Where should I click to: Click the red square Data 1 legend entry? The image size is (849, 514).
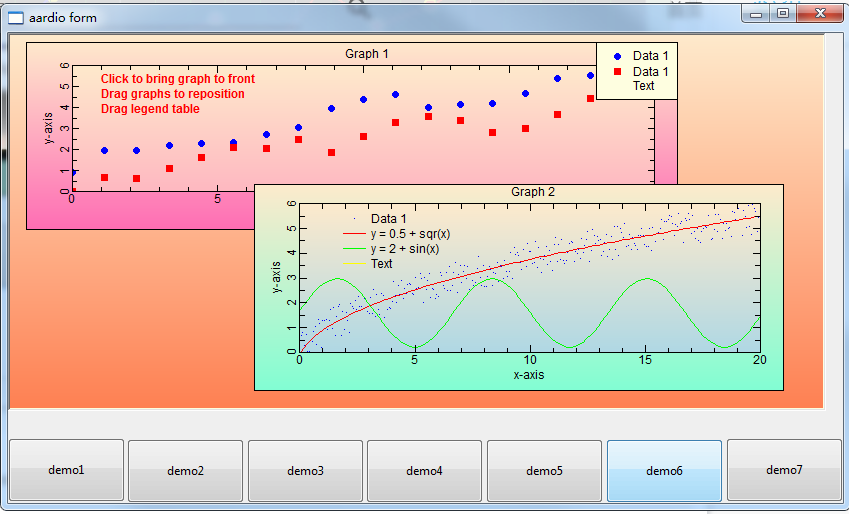click(x=642, y=71)
